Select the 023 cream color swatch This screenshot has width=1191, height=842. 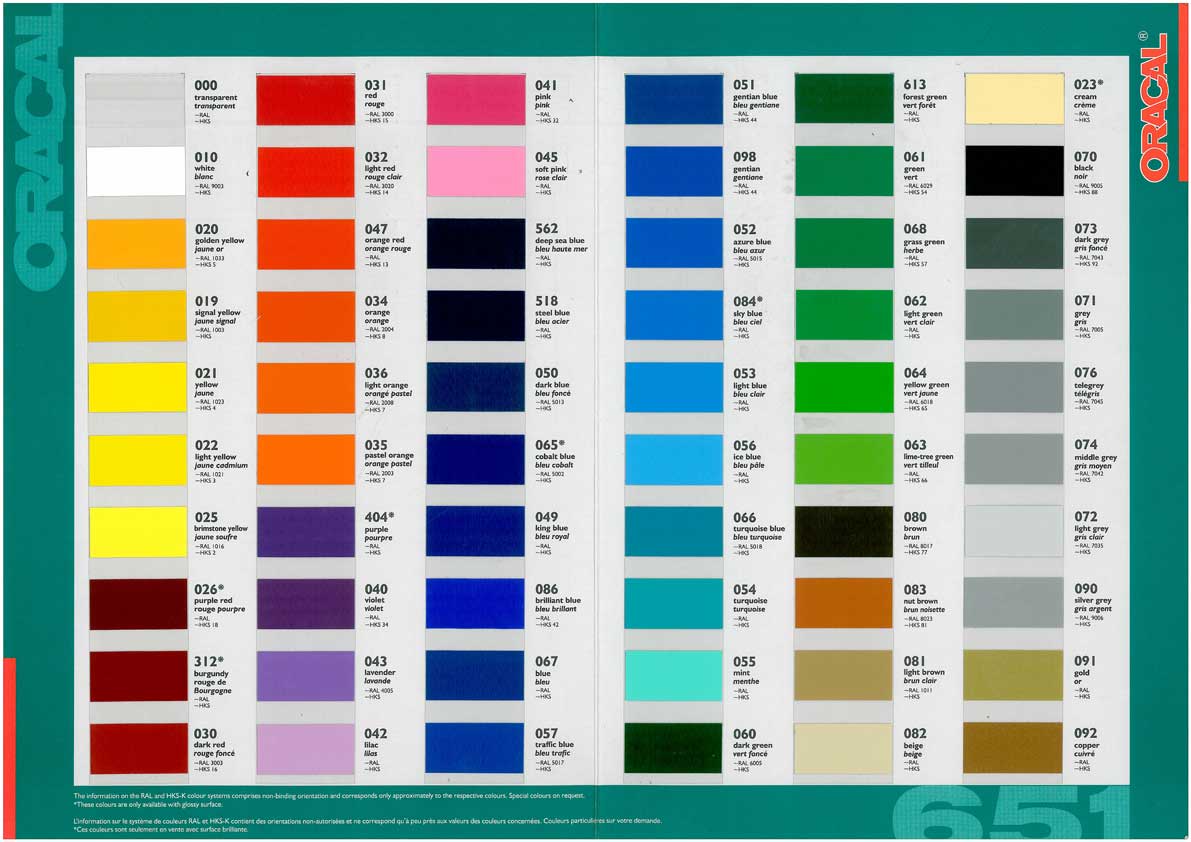point(1014,99)
